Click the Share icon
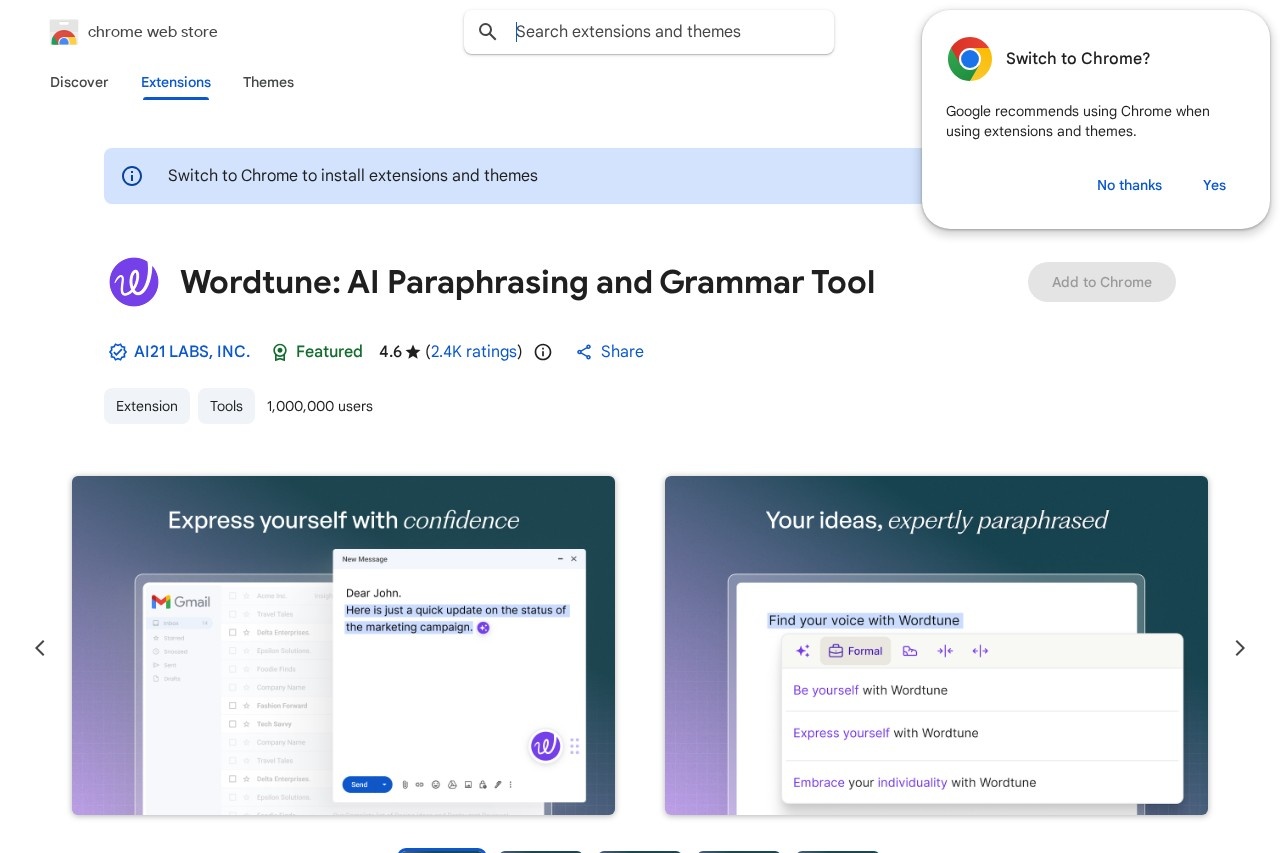 coord(584,352)
